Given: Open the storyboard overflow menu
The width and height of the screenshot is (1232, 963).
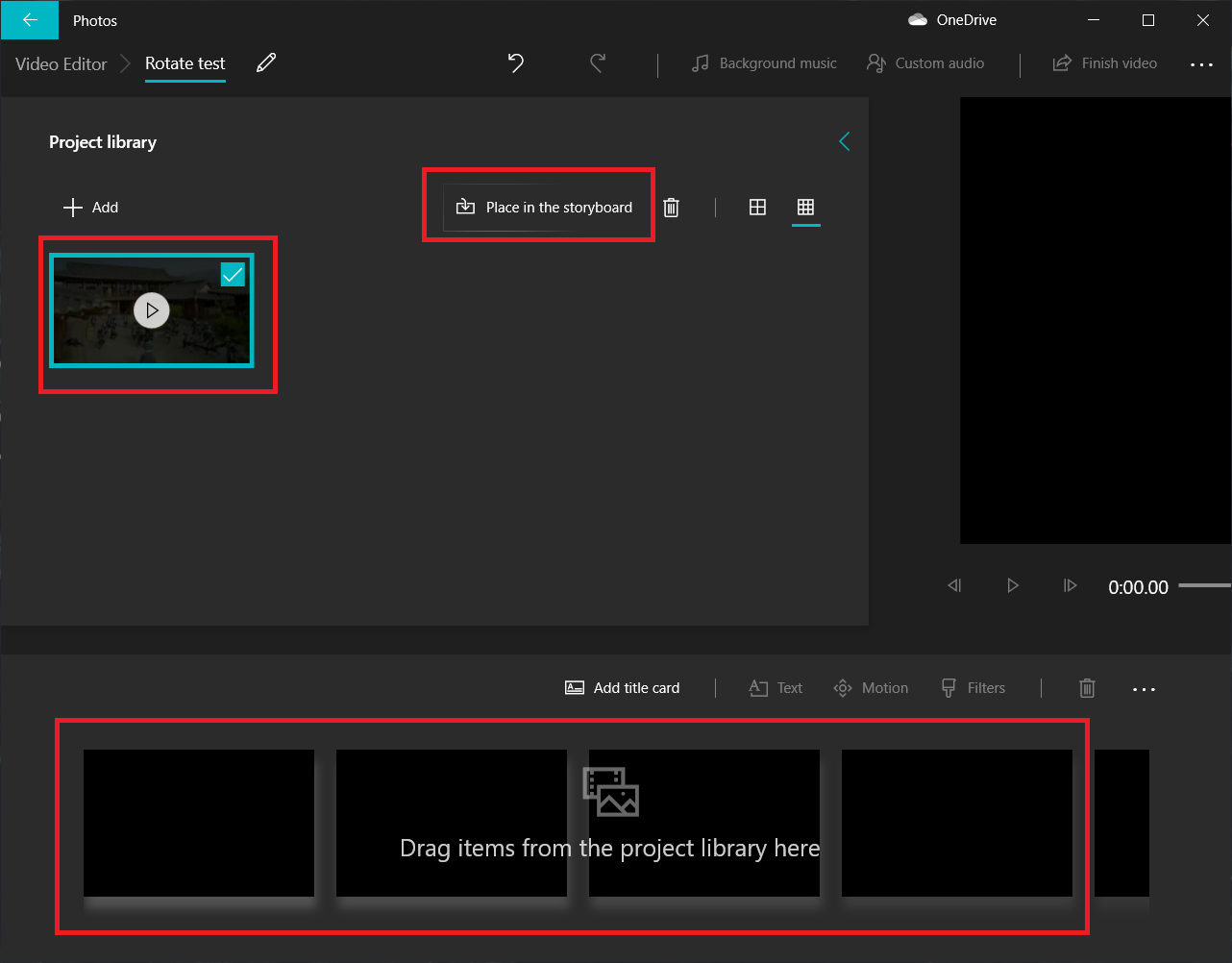Looking at the screenshot, I should pos(1144,688).
